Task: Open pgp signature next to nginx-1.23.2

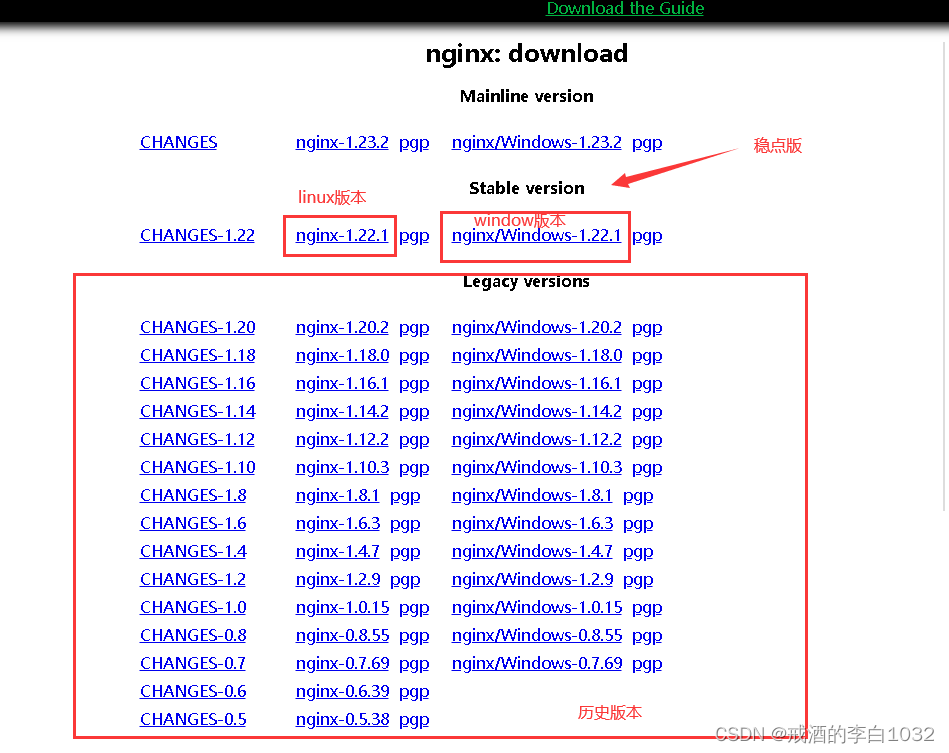Action: click(x=414, y=143)
